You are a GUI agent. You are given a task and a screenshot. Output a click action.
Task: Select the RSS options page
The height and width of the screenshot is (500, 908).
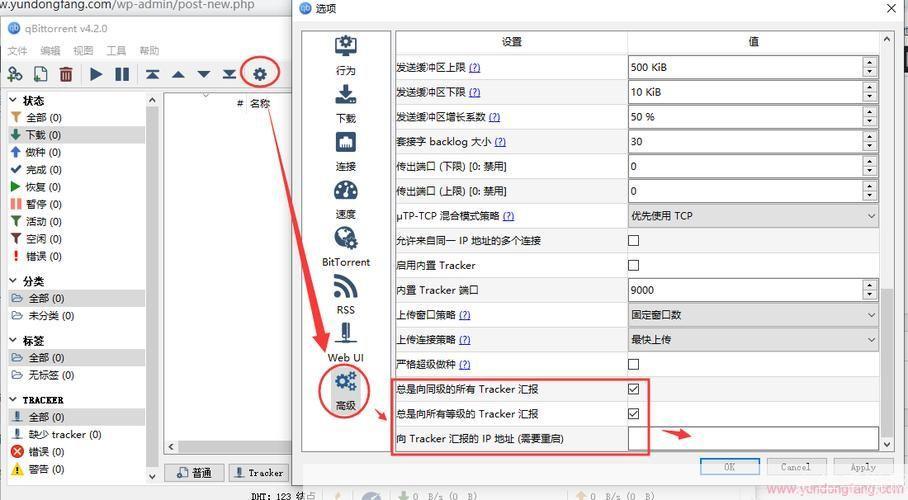pyautogui.click(x=346, y=295)
